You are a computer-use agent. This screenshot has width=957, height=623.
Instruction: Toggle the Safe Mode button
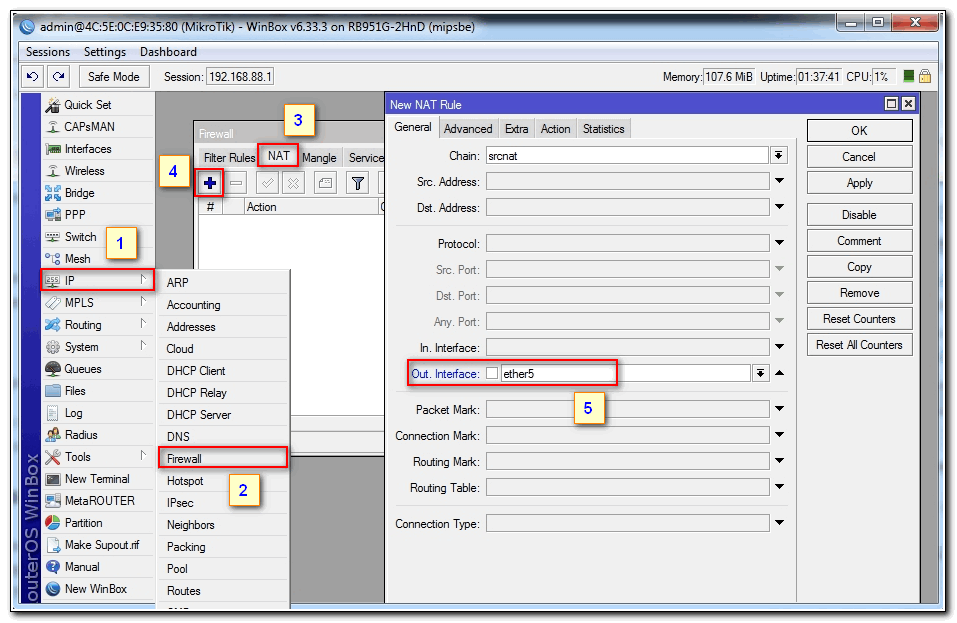point(114,77)
